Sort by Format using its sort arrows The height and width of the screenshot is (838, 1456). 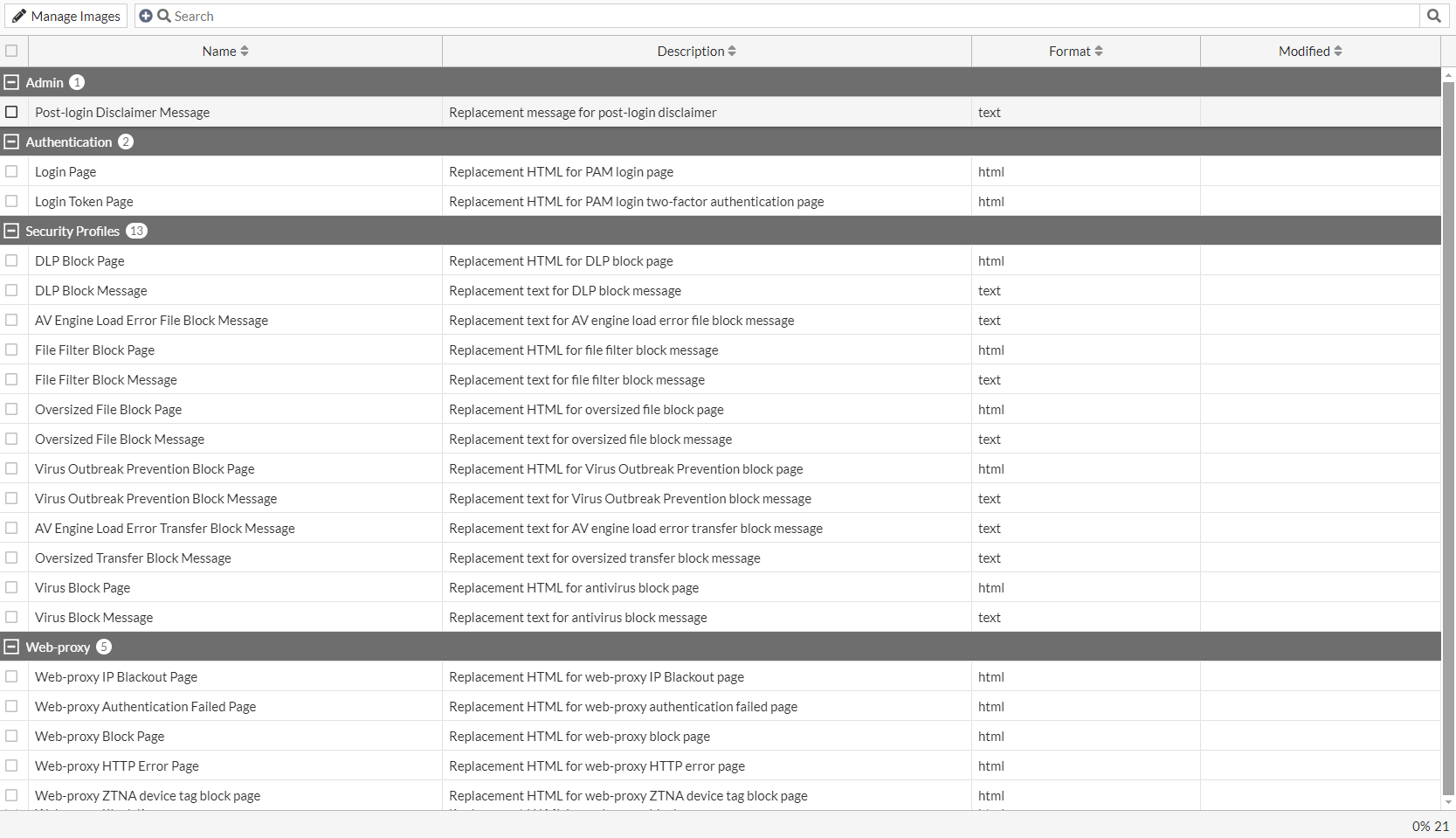(x=1101, y=51)
